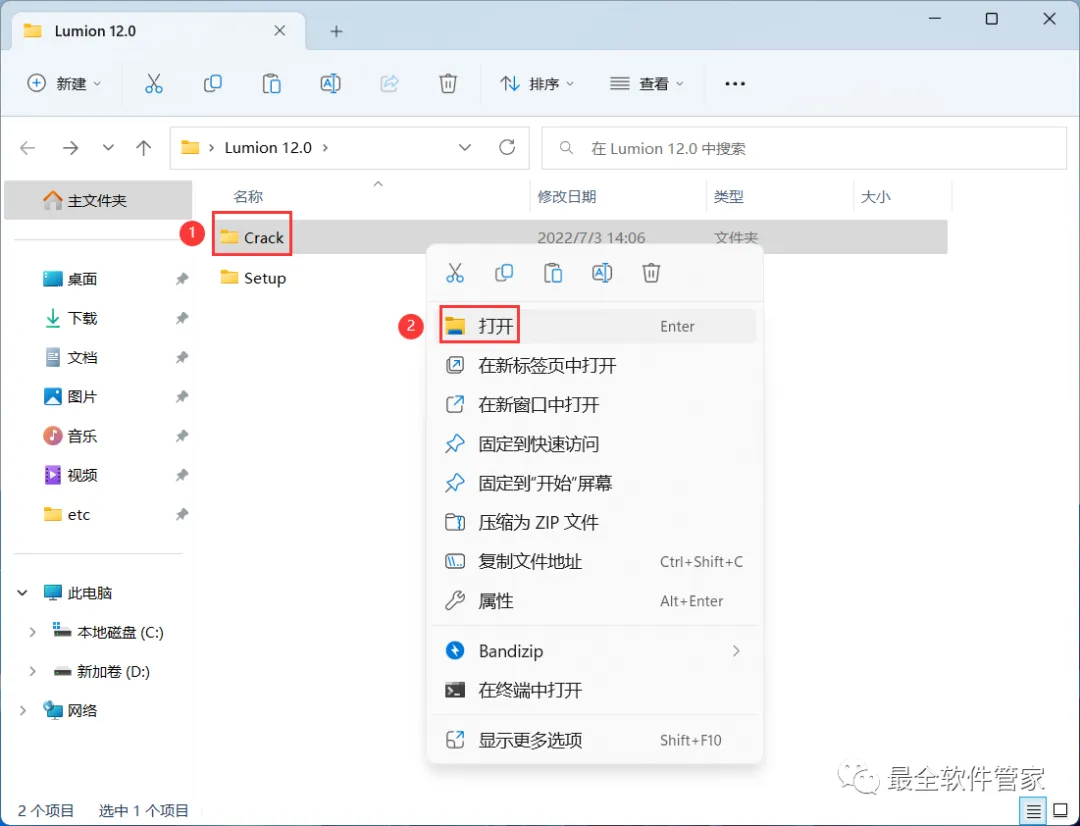Go up one folder level arrow

143,147
